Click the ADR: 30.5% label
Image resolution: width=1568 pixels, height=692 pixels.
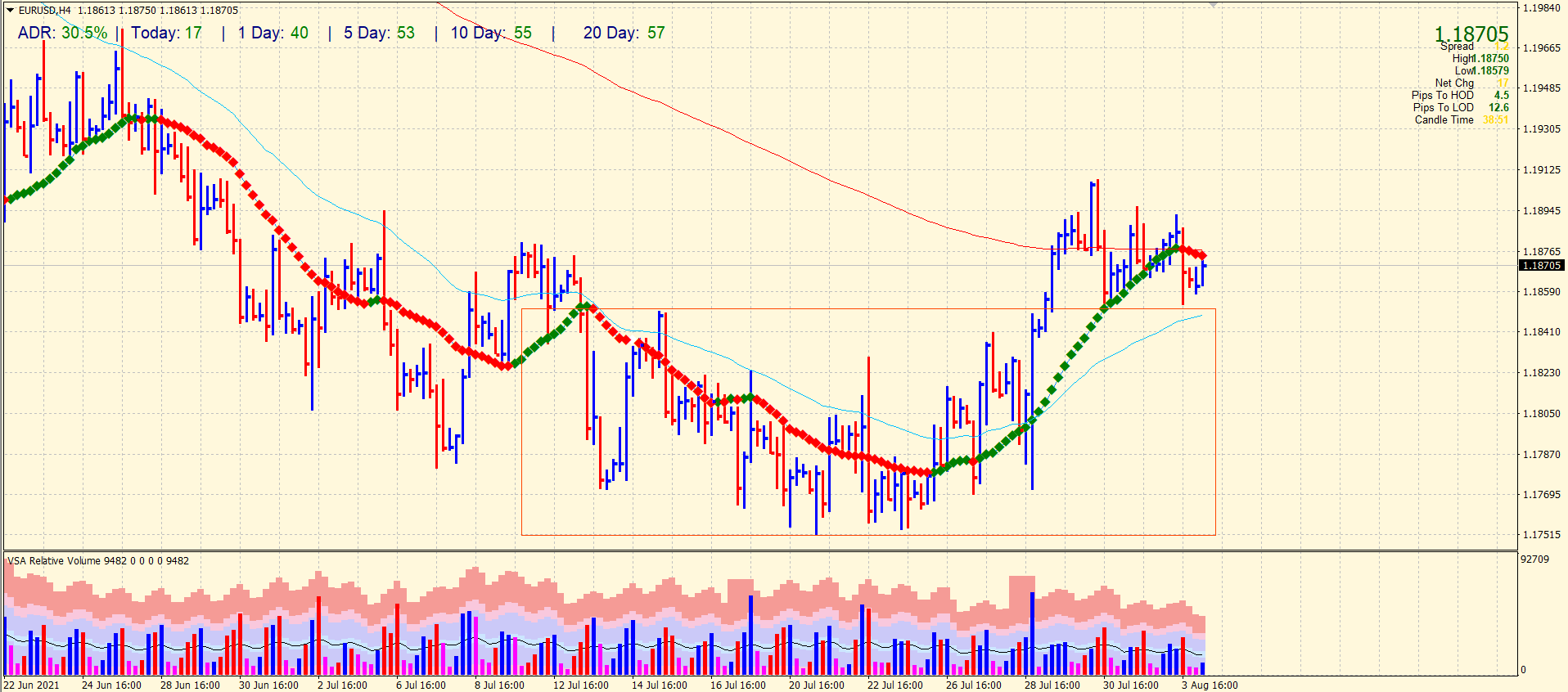(62, 33)
